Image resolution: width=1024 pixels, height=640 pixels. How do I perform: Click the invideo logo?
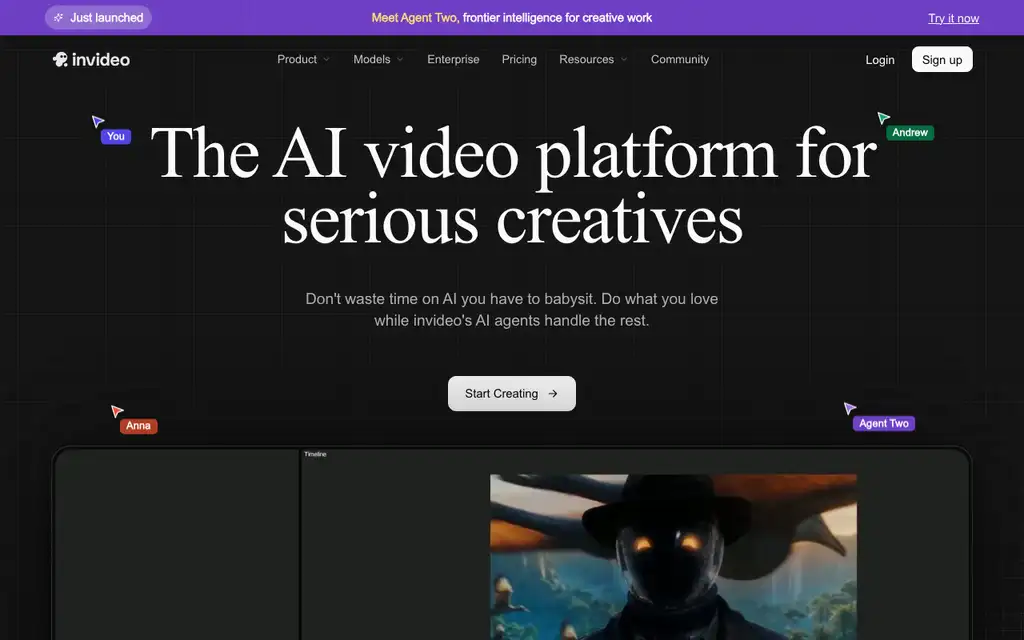(91, 59)
